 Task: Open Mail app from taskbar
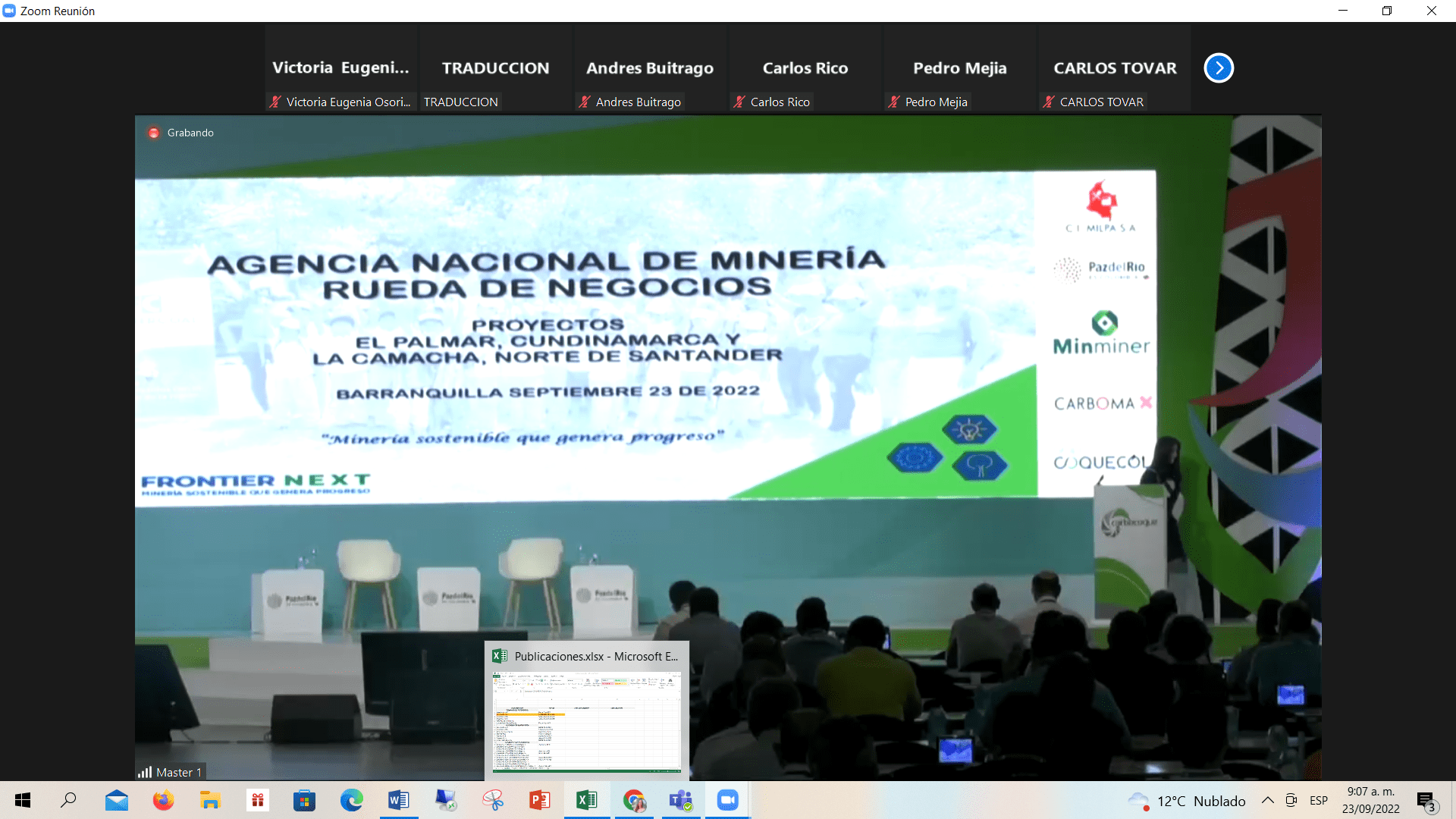click(x=116, y=800)
